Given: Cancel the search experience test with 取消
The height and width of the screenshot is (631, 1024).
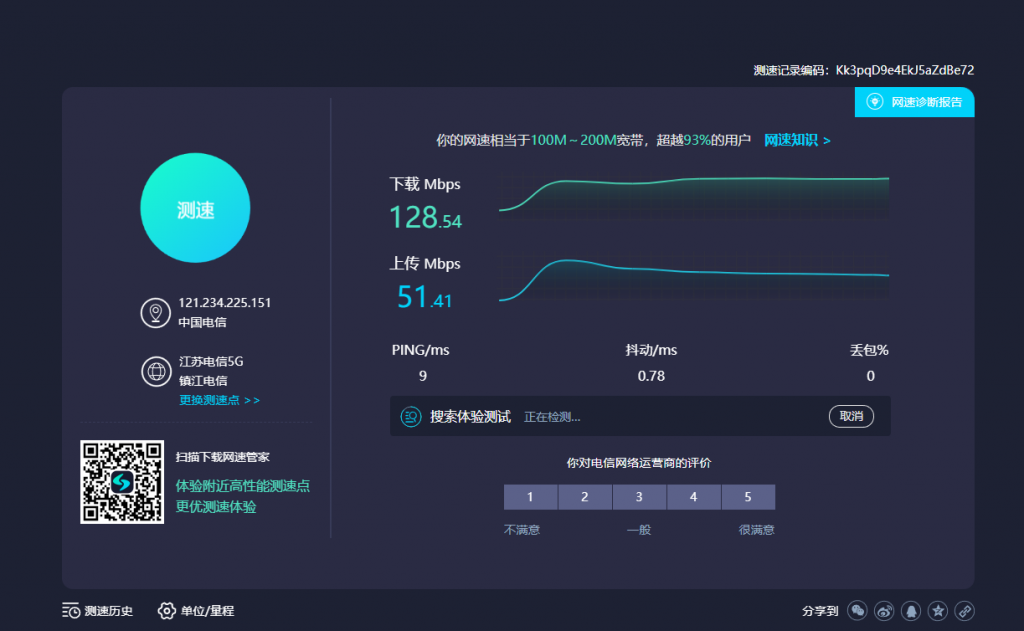Looking at the screenshot, I should [x=851, y=416].
